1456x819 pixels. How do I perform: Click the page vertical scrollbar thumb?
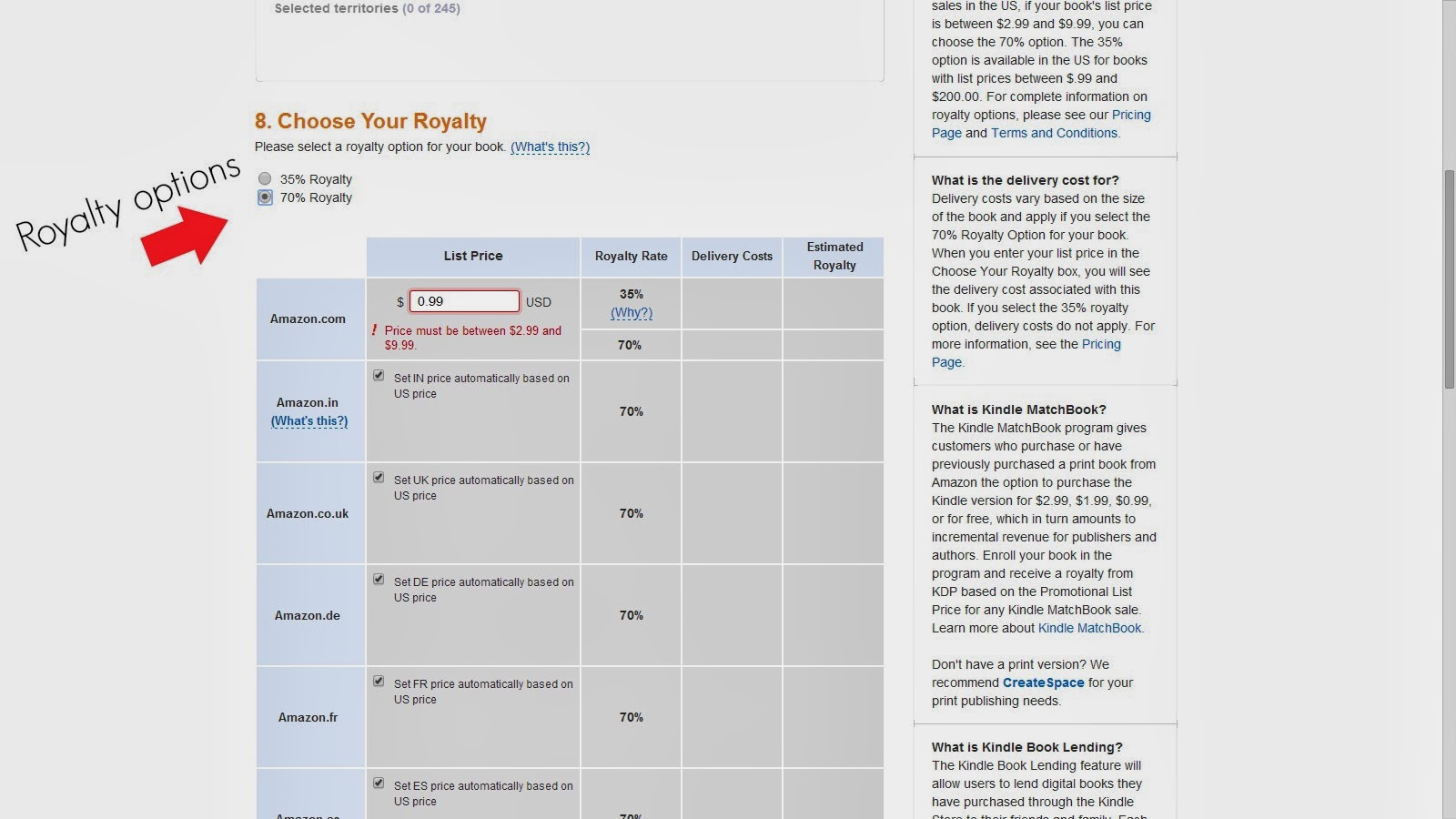point(1449,278)
